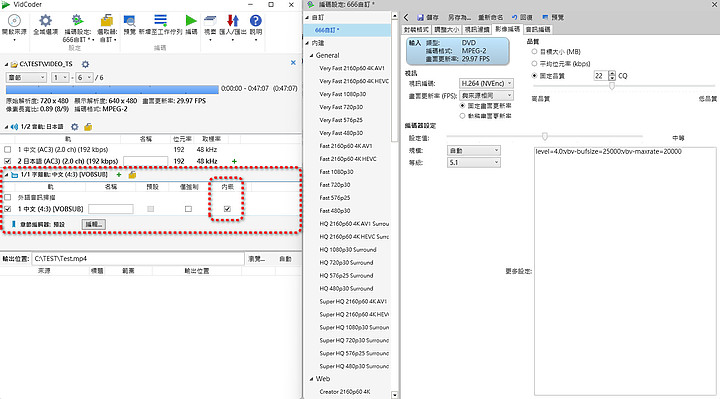Switch to the video filters tab, third from left
Viewport: 720px width, 399px height.
point(477,29)
